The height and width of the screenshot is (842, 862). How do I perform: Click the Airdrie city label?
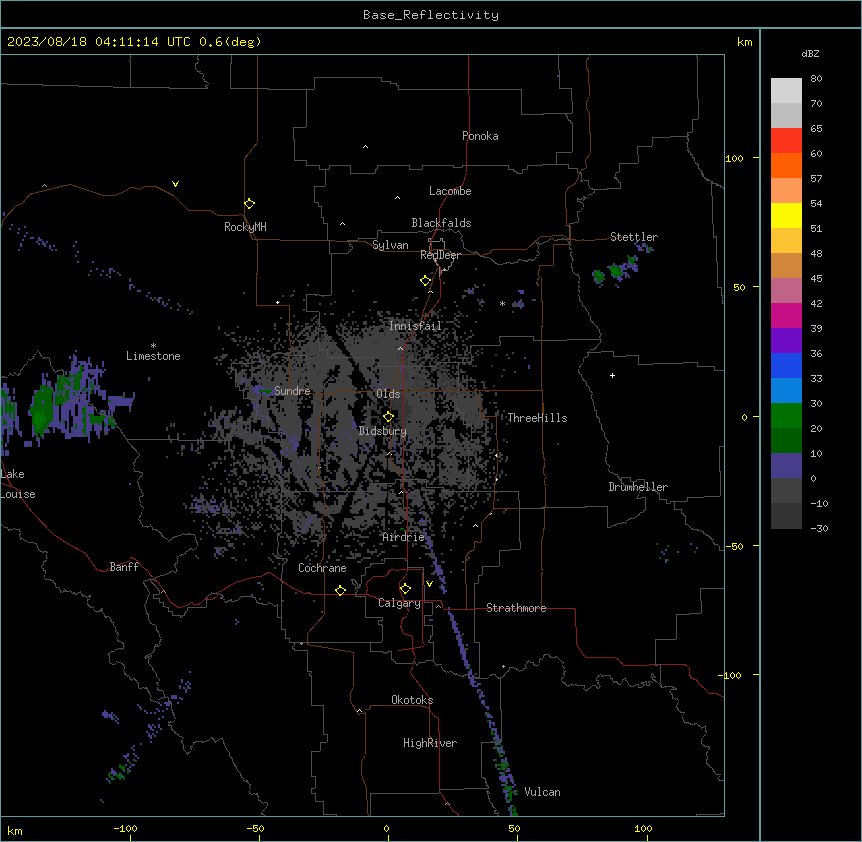click(403, 537)
